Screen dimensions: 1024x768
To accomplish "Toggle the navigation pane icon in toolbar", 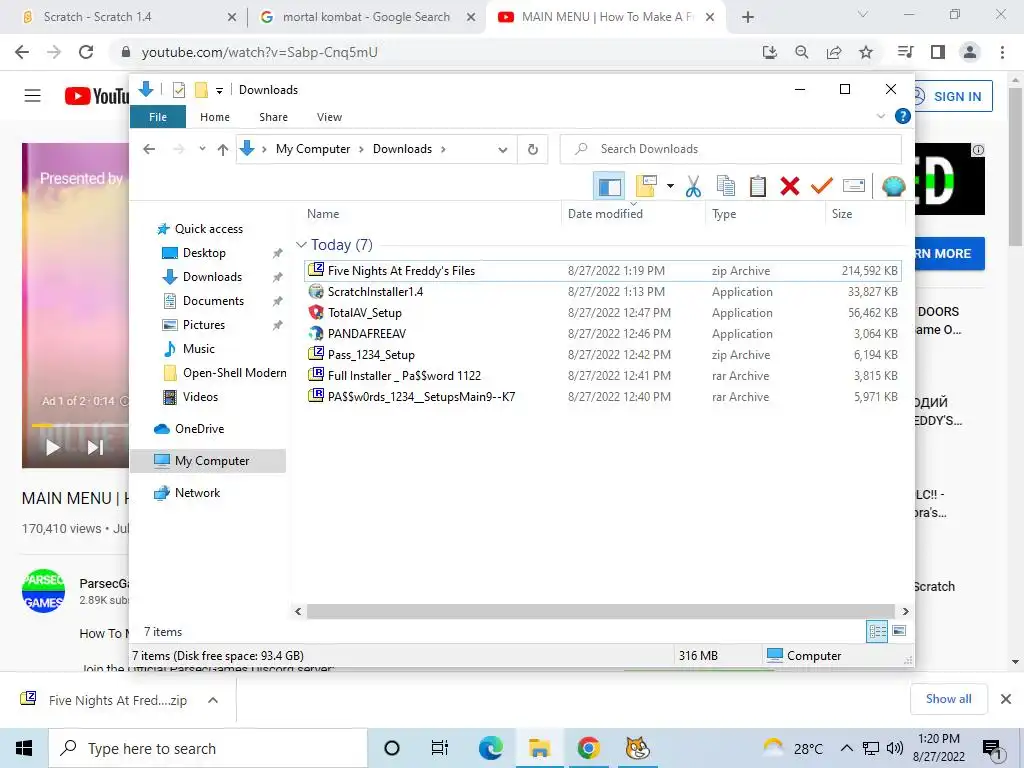I will 609,186.
